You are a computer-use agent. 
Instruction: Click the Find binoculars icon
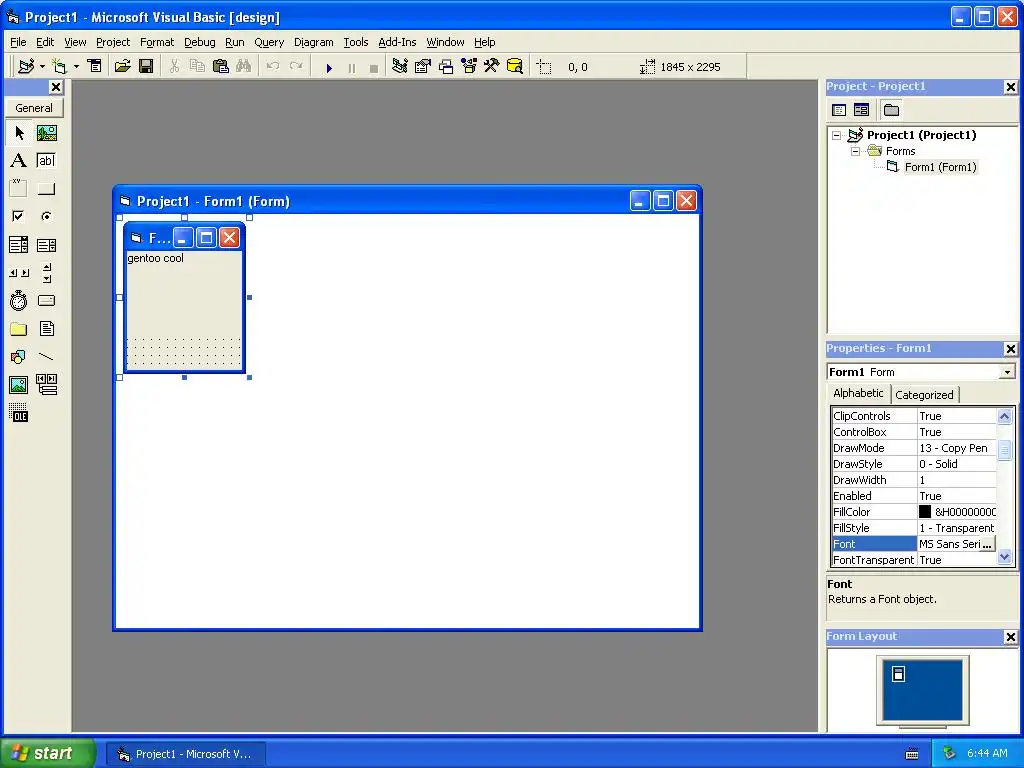[244, 67]
